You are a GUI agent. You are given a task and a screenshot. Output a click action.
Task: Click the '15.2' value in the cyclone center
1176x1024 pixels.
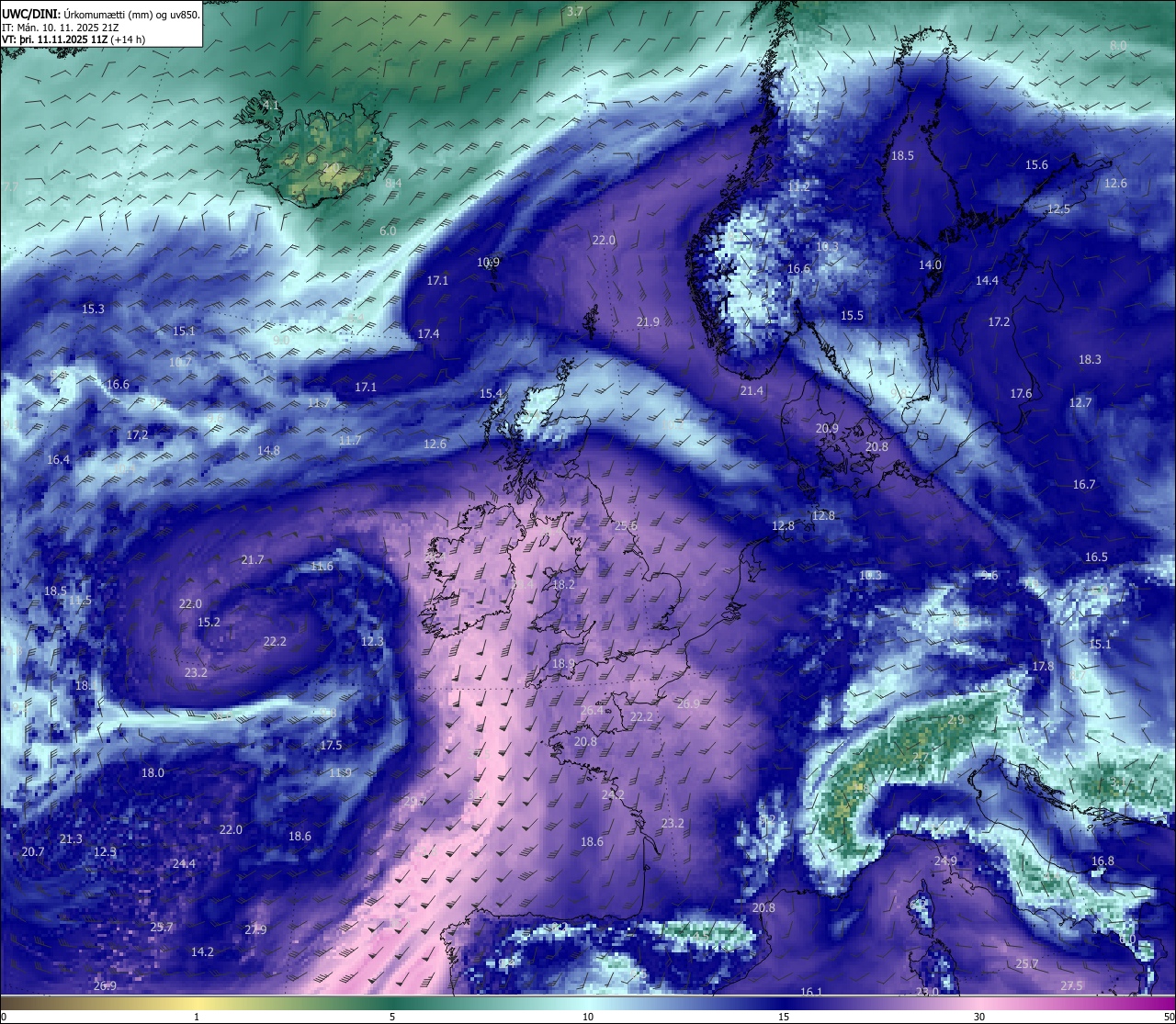(x=209, y=622)
